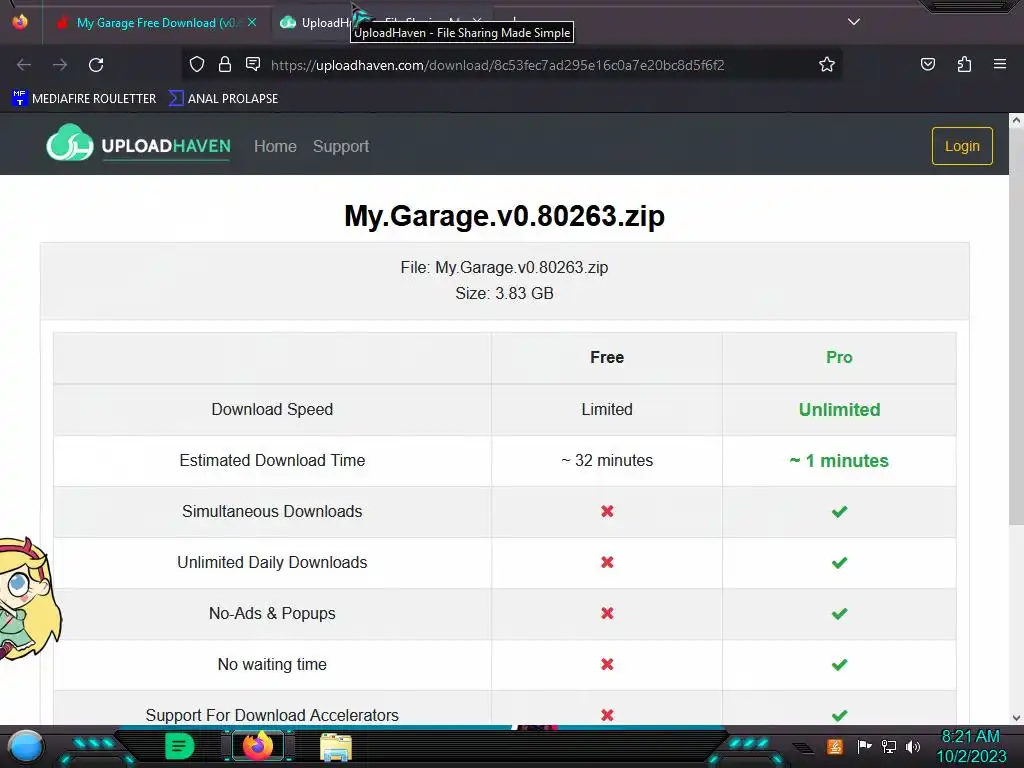1024x768 pixels.
Task: Click 'Support For Download Accelerators' label
Action: [272, 715]
